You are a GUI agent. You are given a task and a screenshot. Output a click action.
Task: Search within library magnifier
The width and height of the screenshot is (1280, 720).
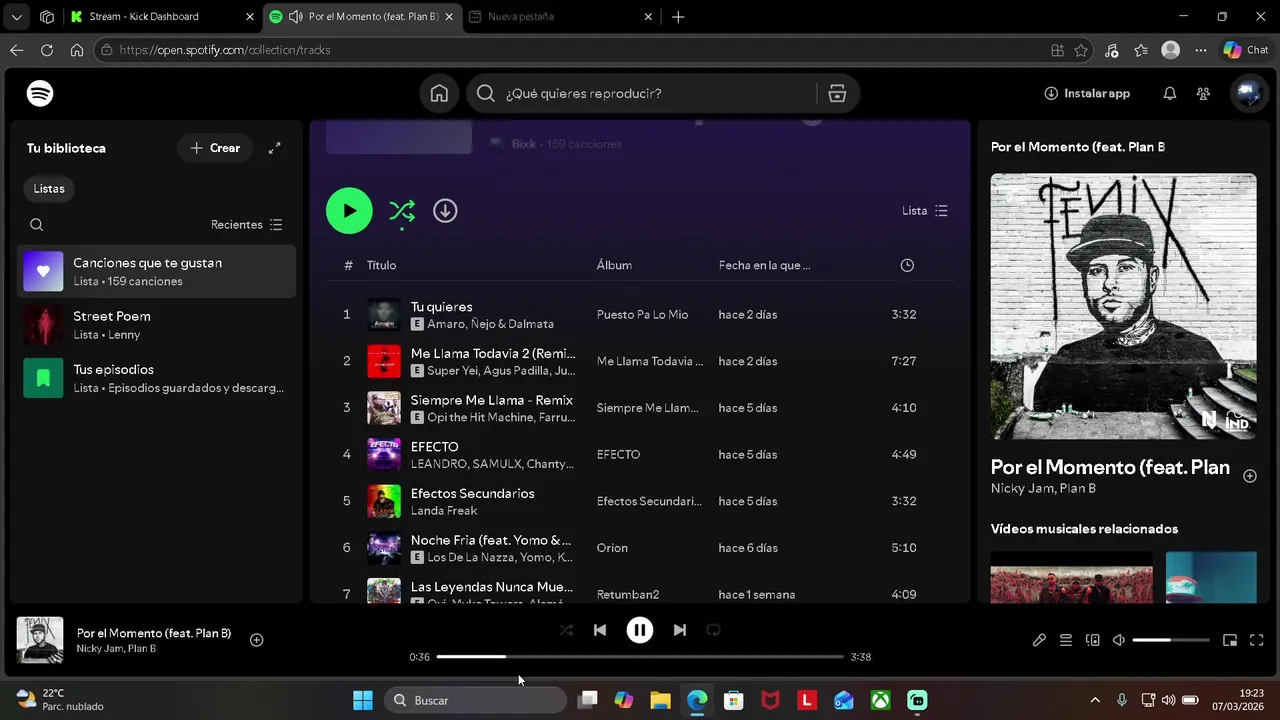(37, 225)
